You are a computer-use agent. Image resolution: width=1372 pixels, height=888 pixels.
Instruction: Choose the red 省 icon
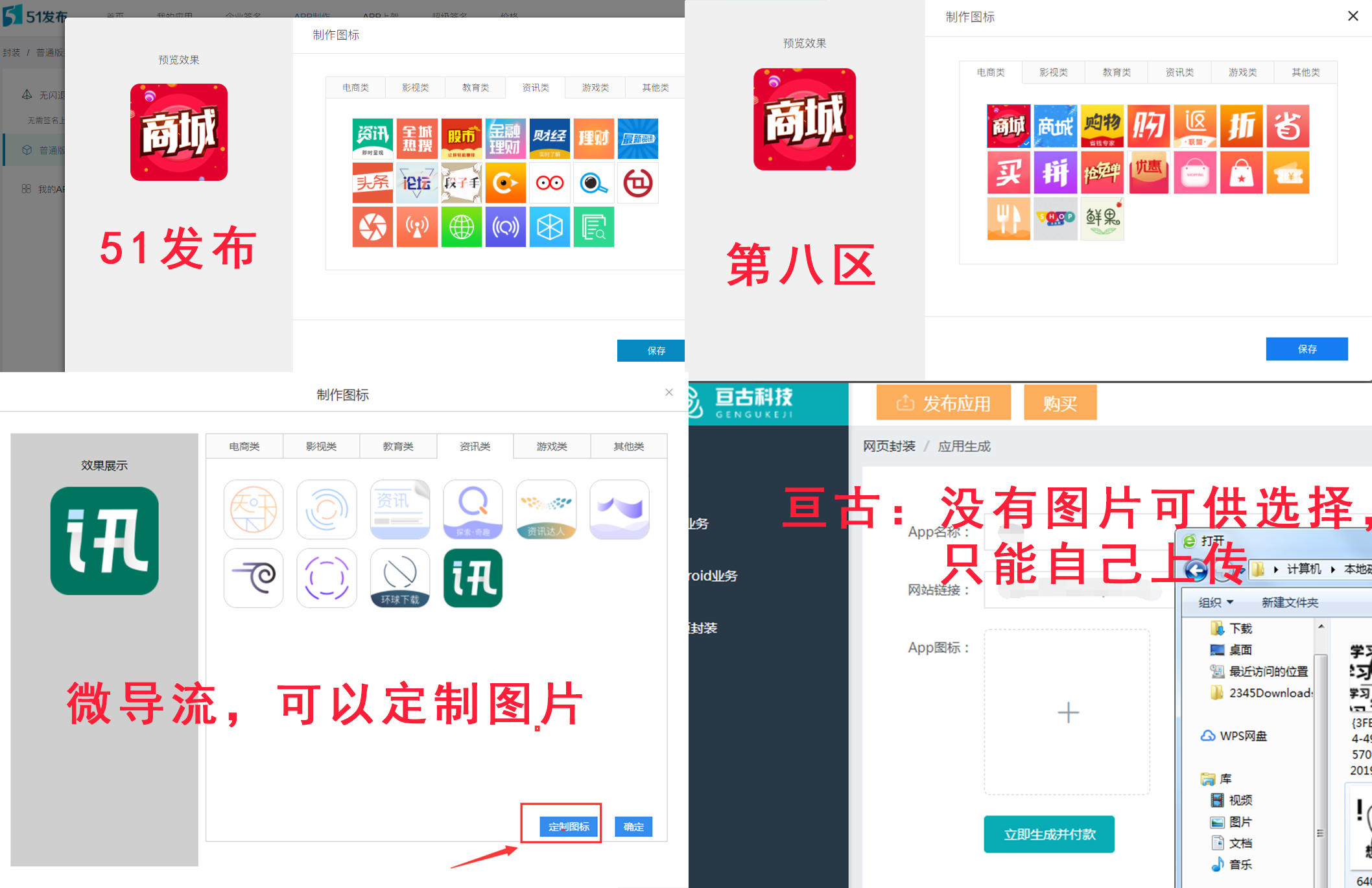pos(1288,126)
